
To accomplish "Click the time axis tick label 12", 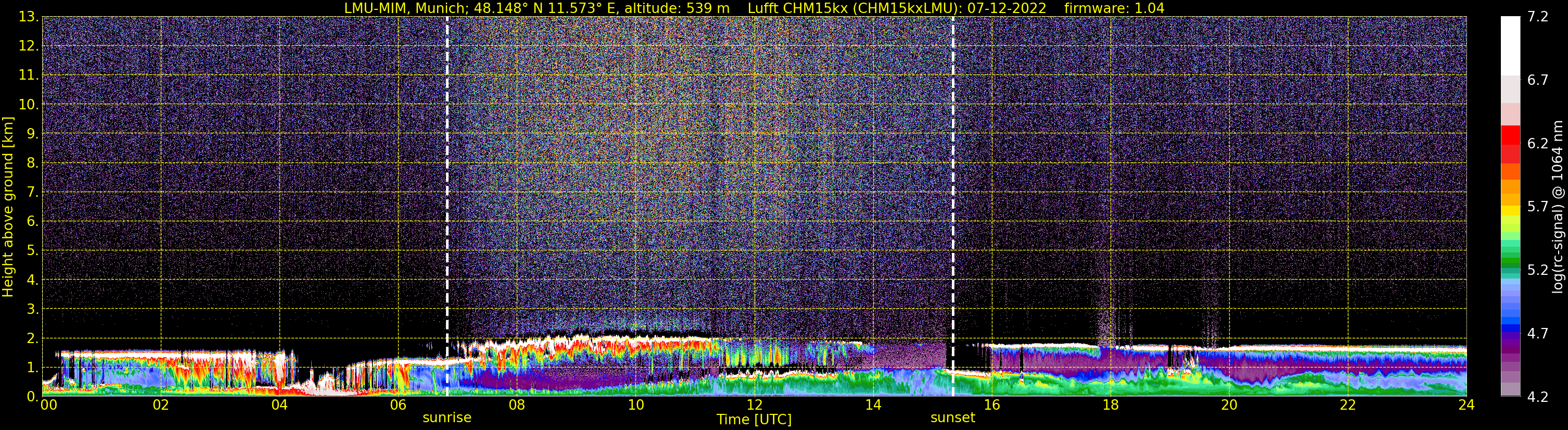I will click(x=754, y=405).
